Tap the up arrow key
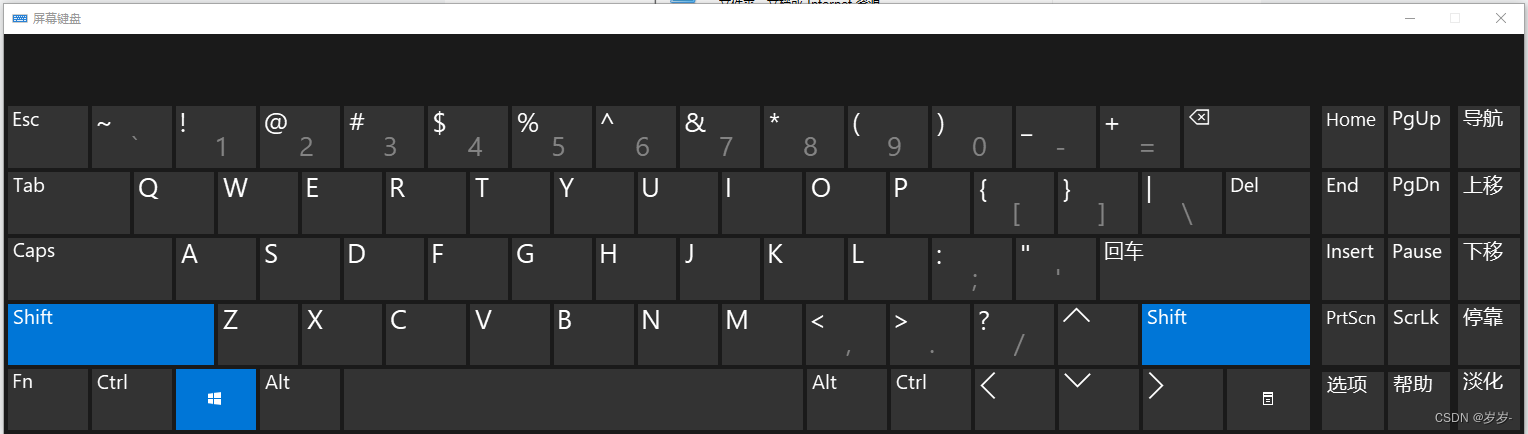This screenshot has height=434, width=1528. pos(1097,334)
